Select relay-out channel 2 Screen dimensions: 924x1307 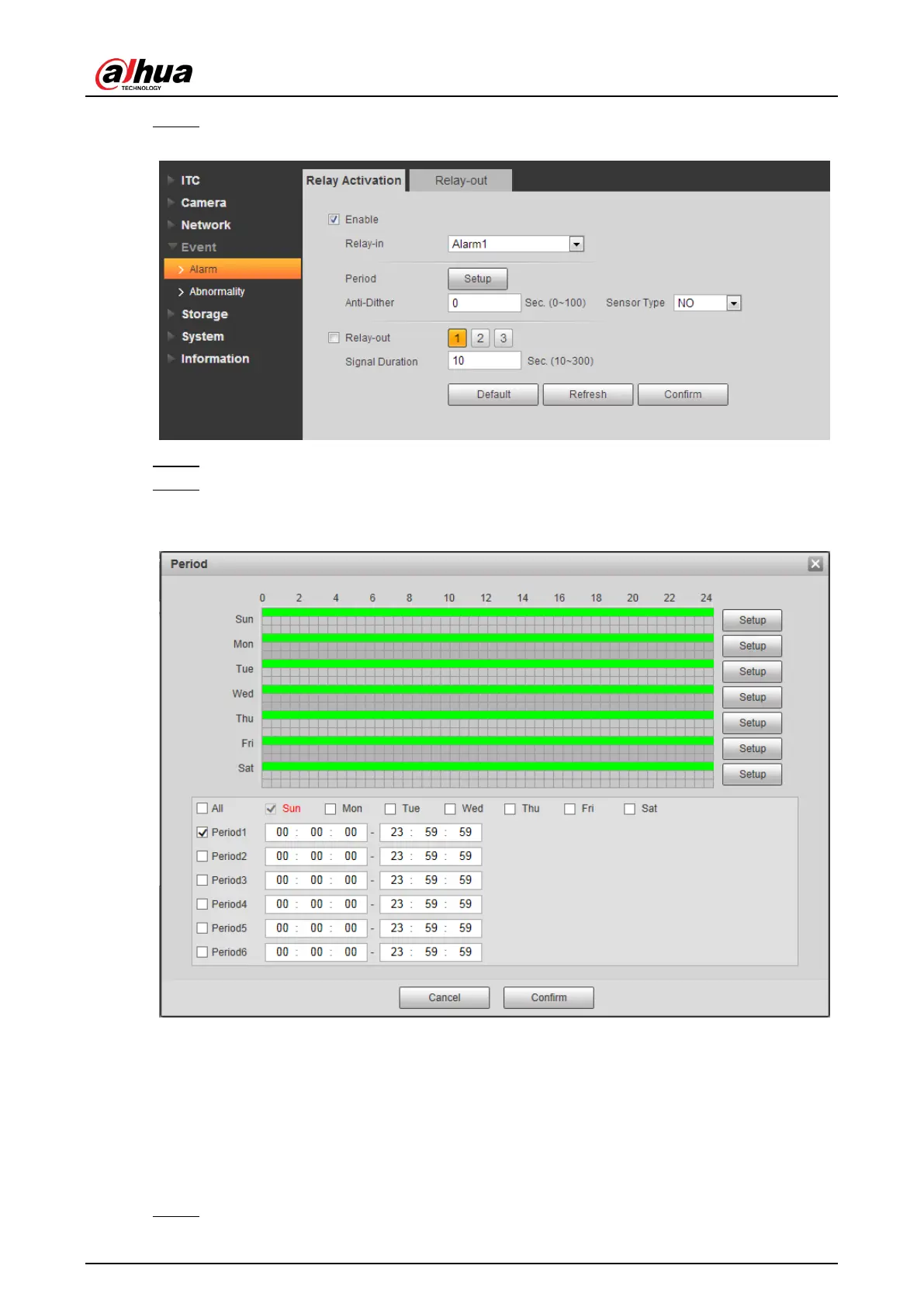[480, 338]
